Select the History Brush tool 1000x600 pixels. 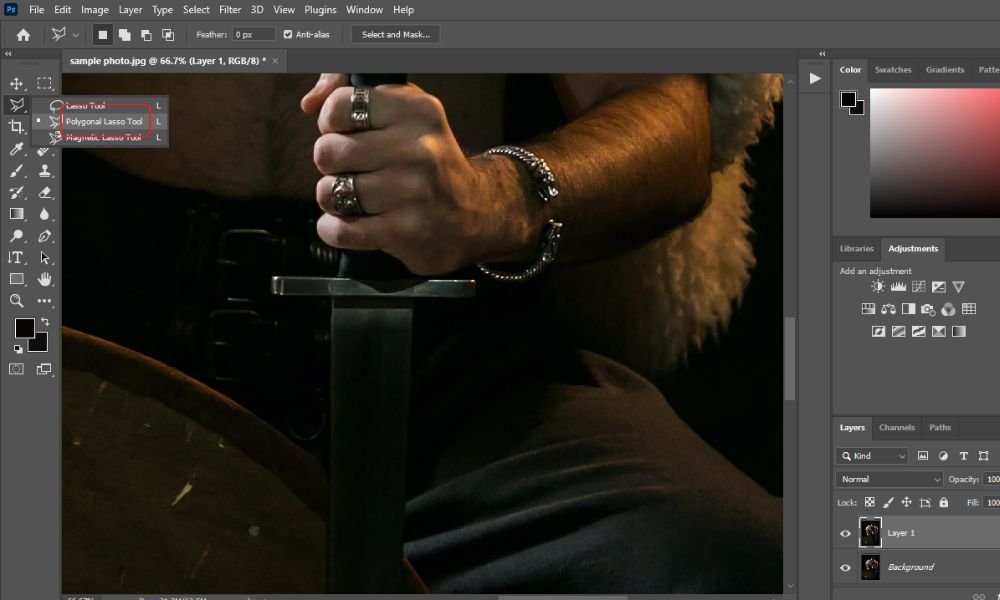click(x=17, y=193)
